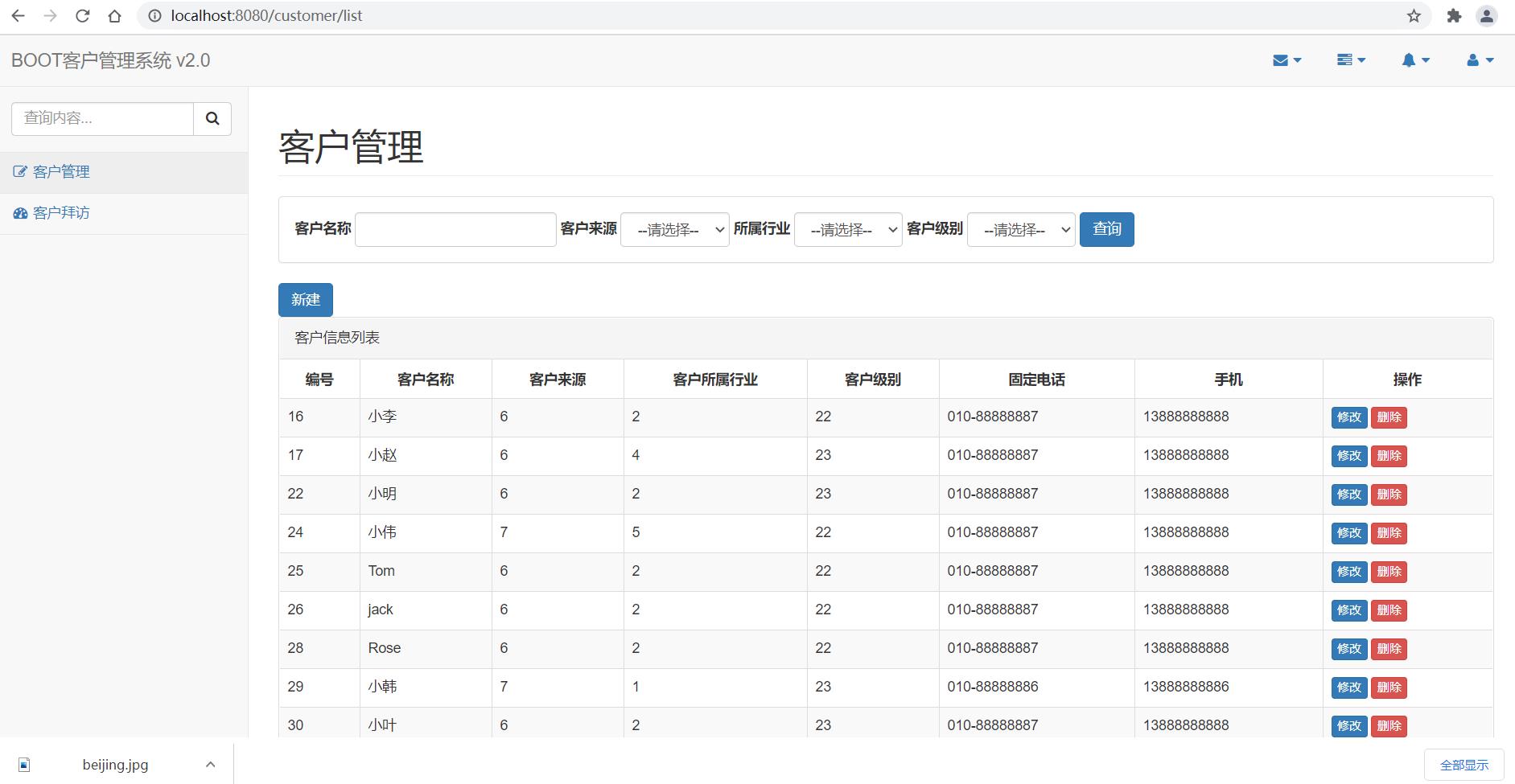Click 删除 for customer 小叶
This screenshot has width=1515, height=784.
point(1389,726)
